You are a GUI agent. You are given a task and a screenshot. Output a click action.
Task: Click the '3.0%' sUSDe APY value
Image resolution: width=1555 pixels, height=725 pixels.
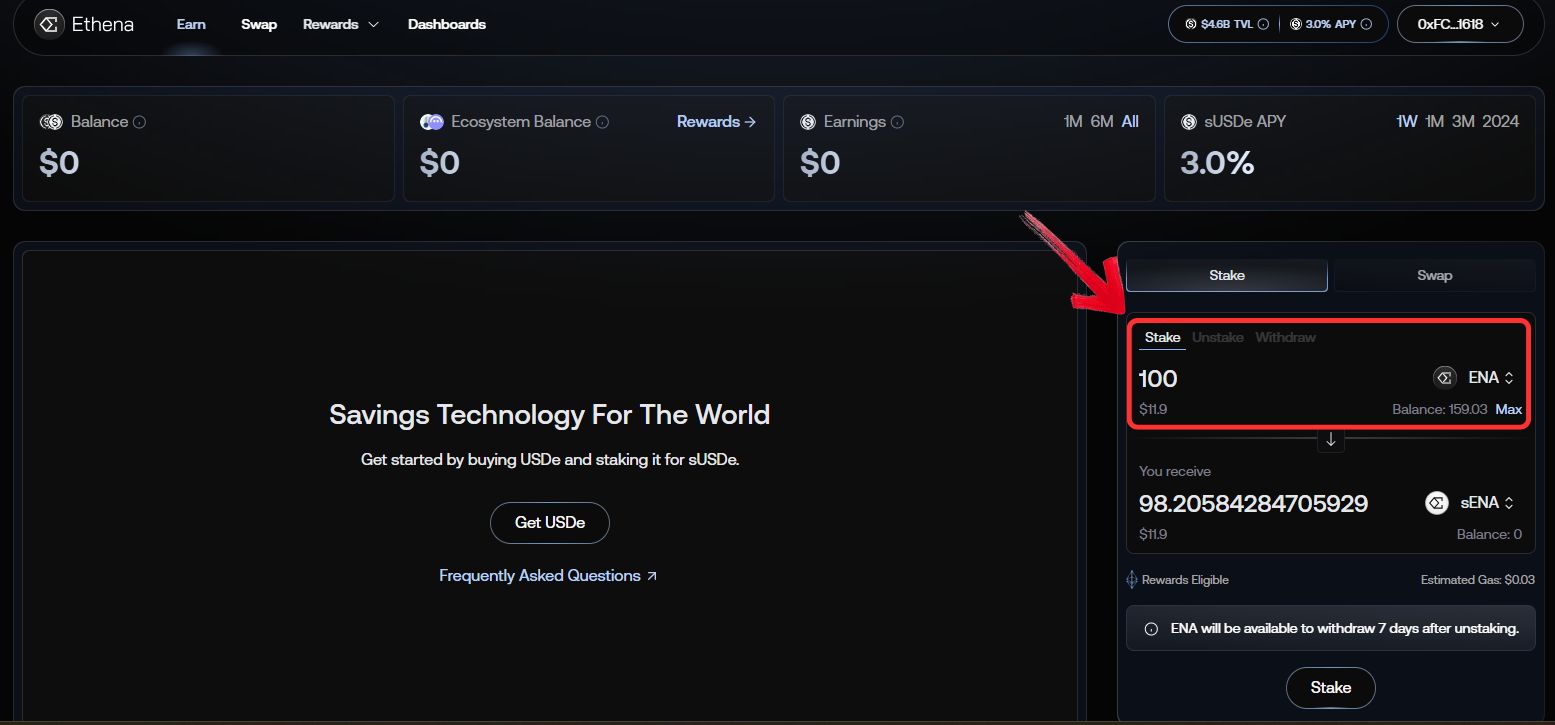(1217, 163)
